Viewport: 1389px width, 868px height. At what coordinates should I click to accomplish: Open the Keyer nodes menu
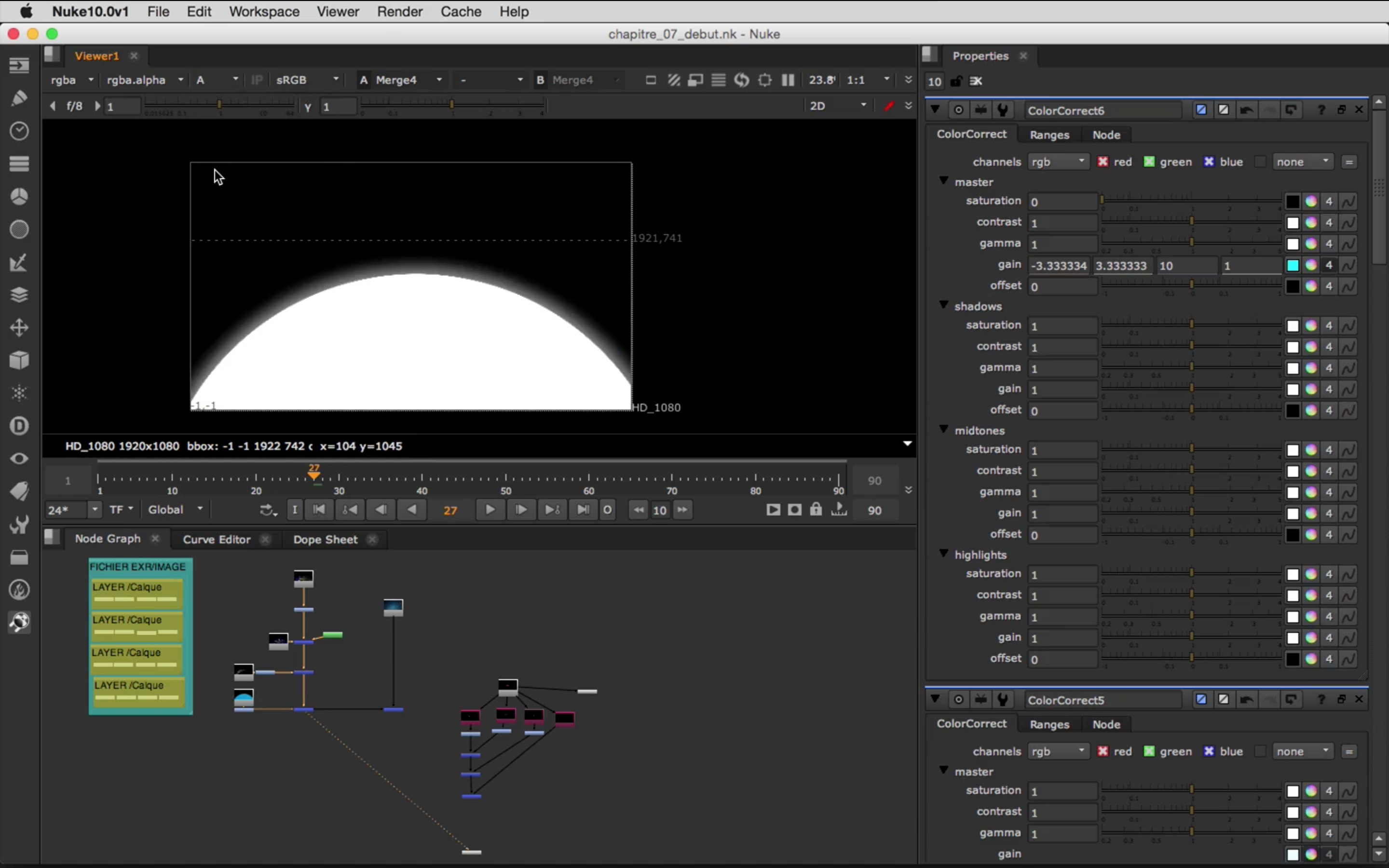point(19,262)
